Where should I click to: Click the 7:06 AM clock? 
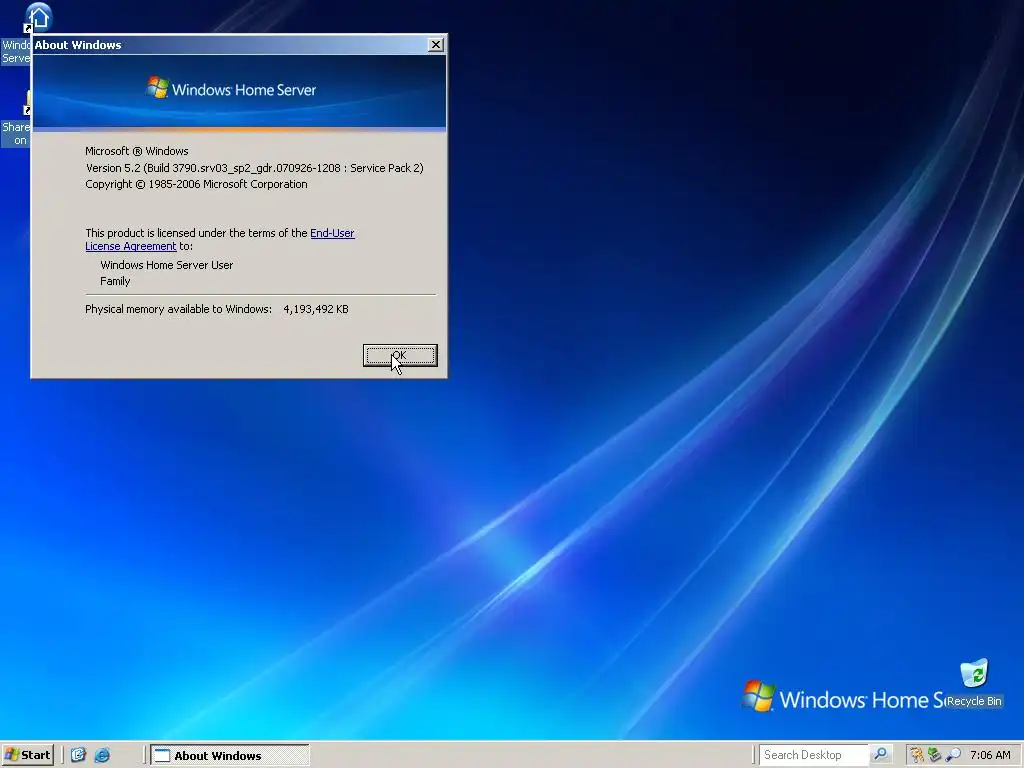[x=990, y=755]
